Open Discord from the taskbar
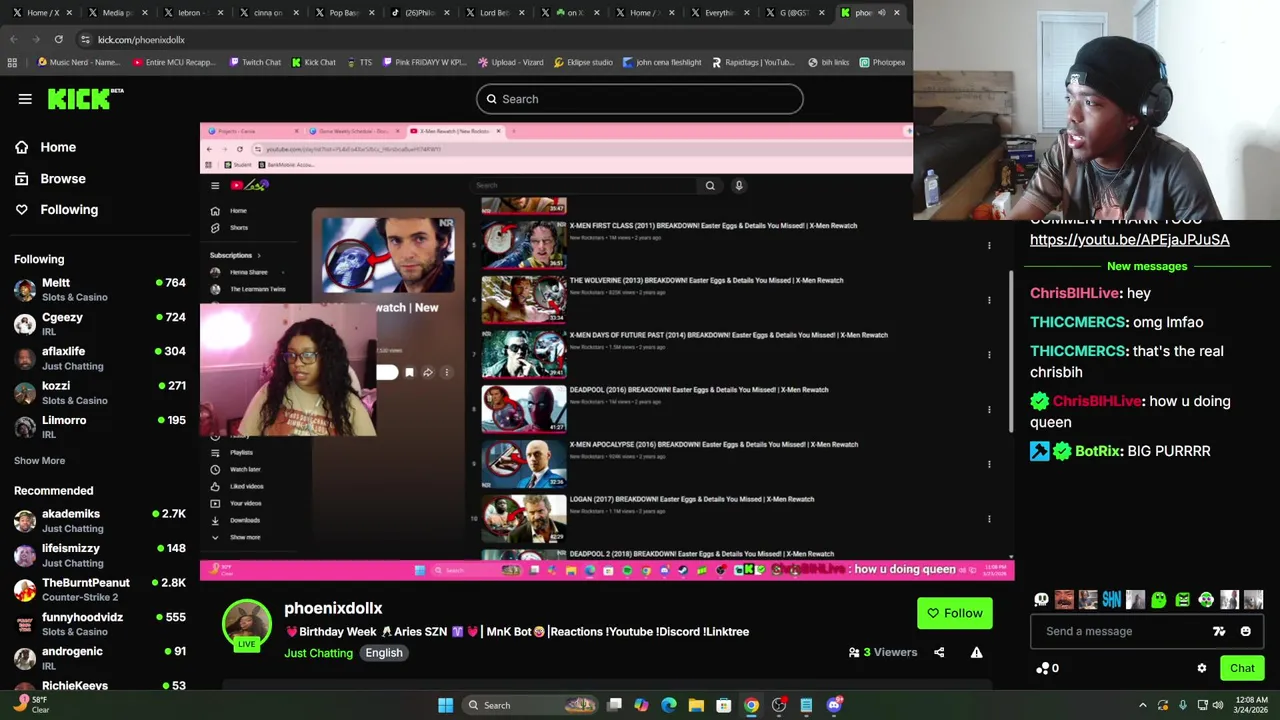 point(834,705)
